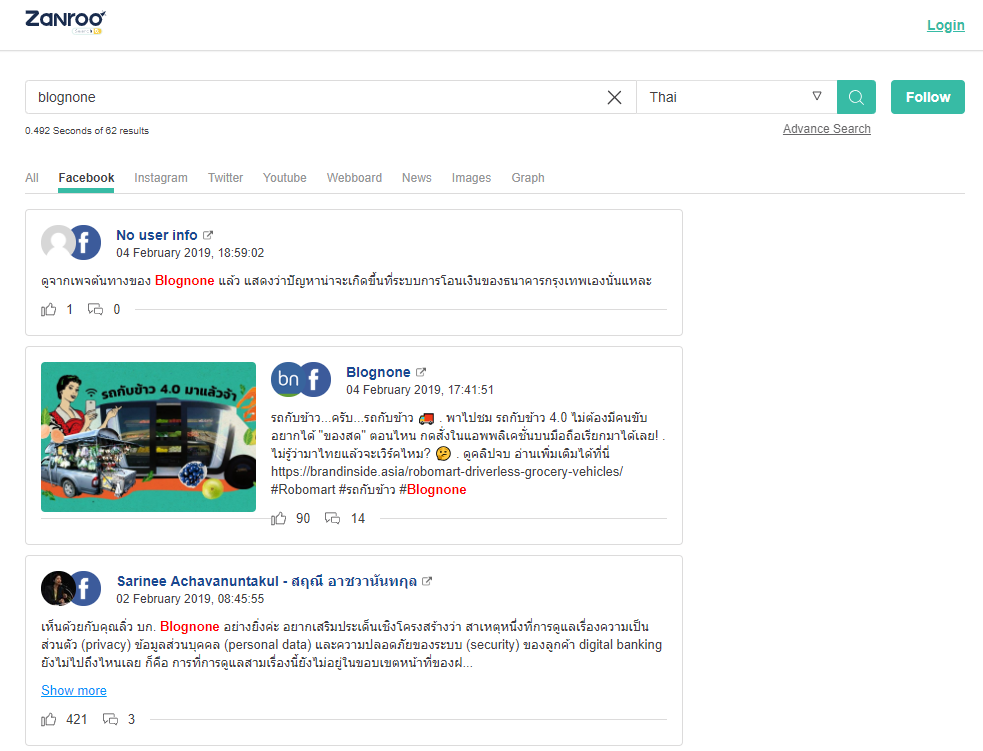Click #Blognone hashtag in Robomart post

point(433,490)
